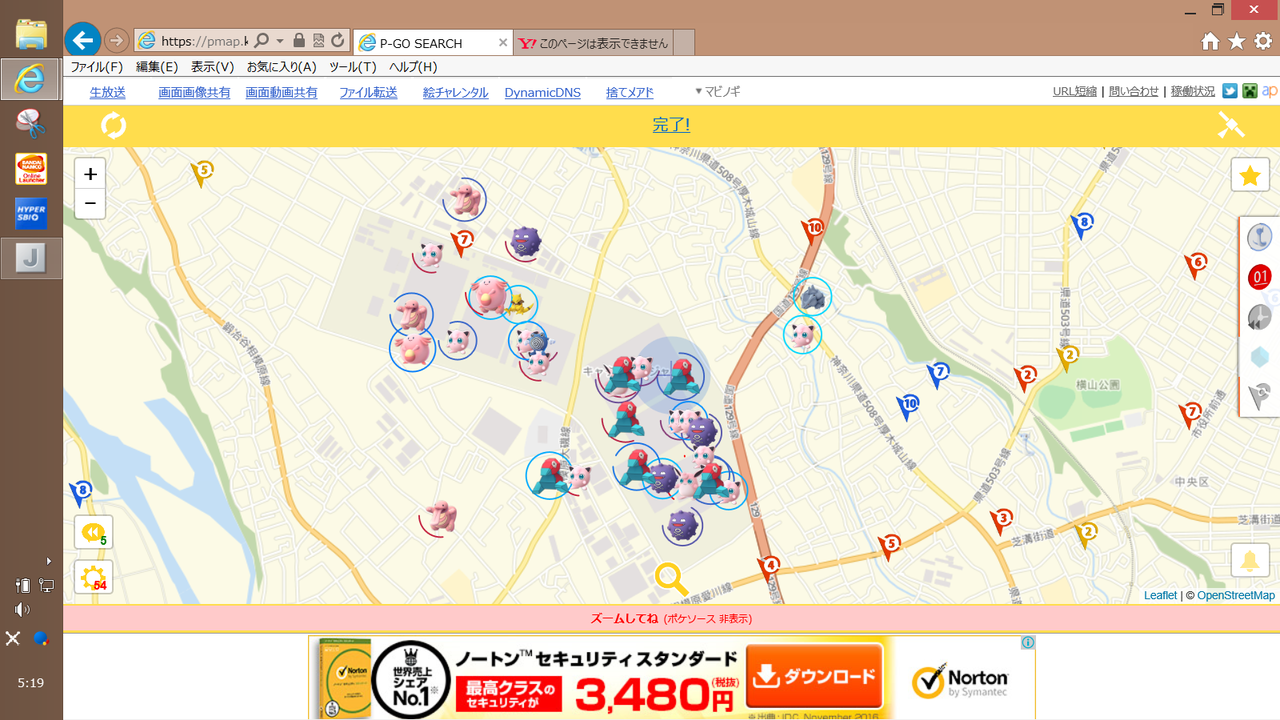Screen dimensions: 1280x720
Task: Click the URL短縮 link
Action: [x=1075, y=91]
